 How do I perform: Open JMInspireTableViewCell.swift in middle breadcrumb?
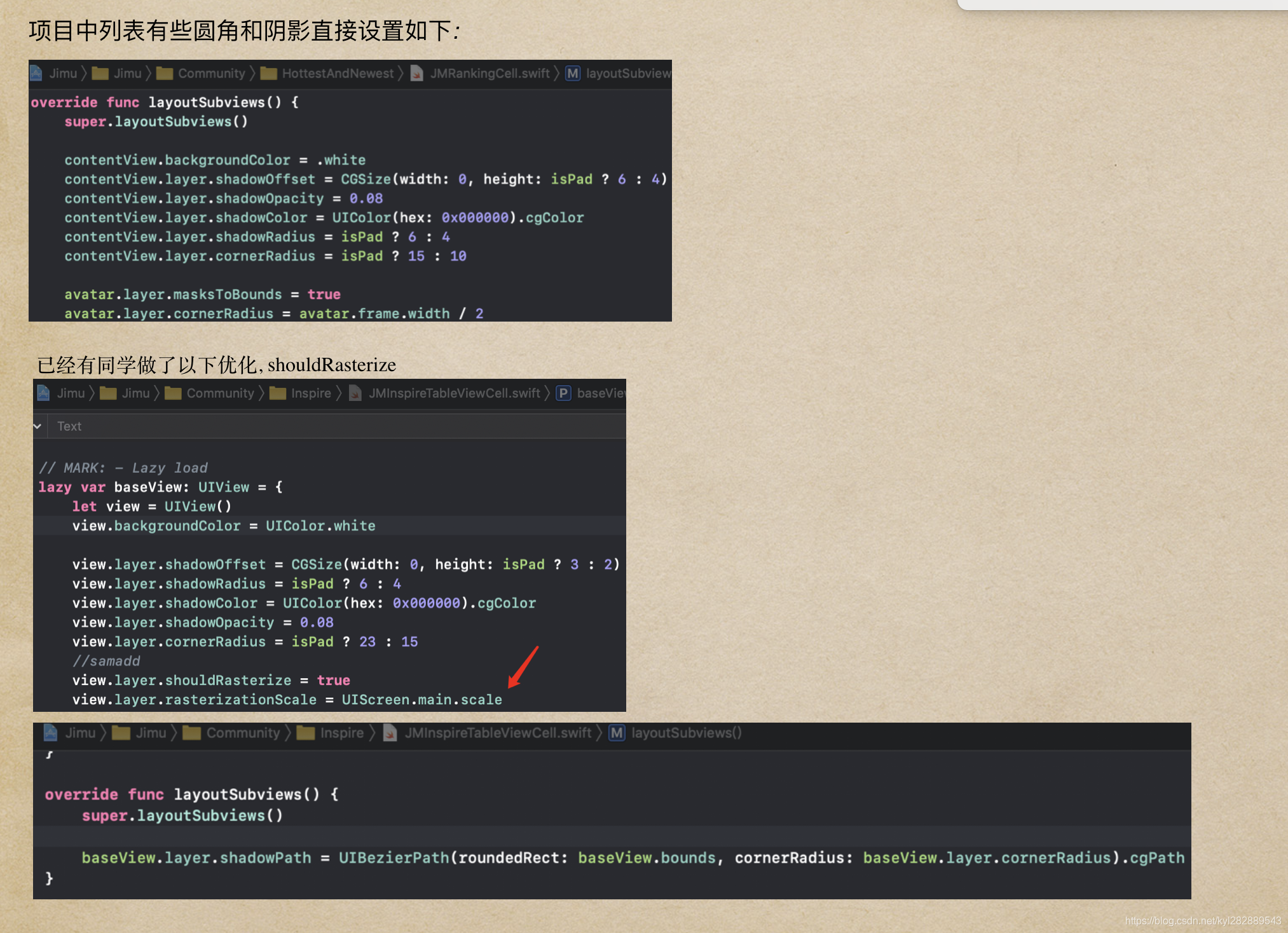click(455, 393)
